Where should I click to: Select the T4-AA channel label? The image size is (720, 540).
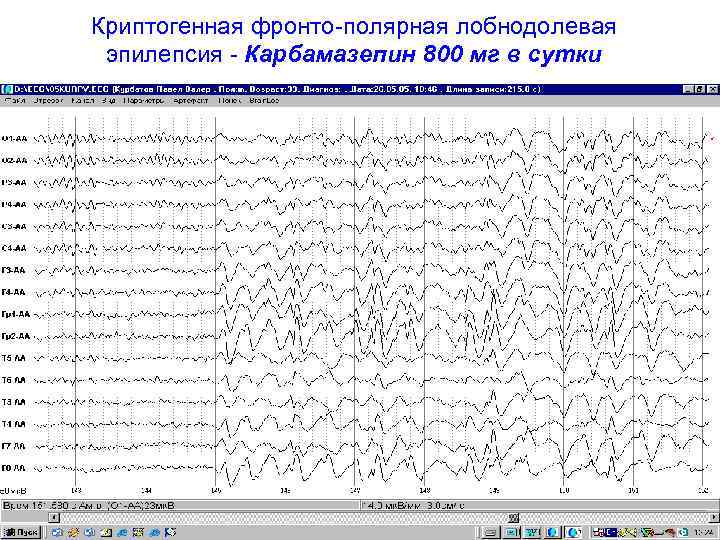click(x=13, y=424)
